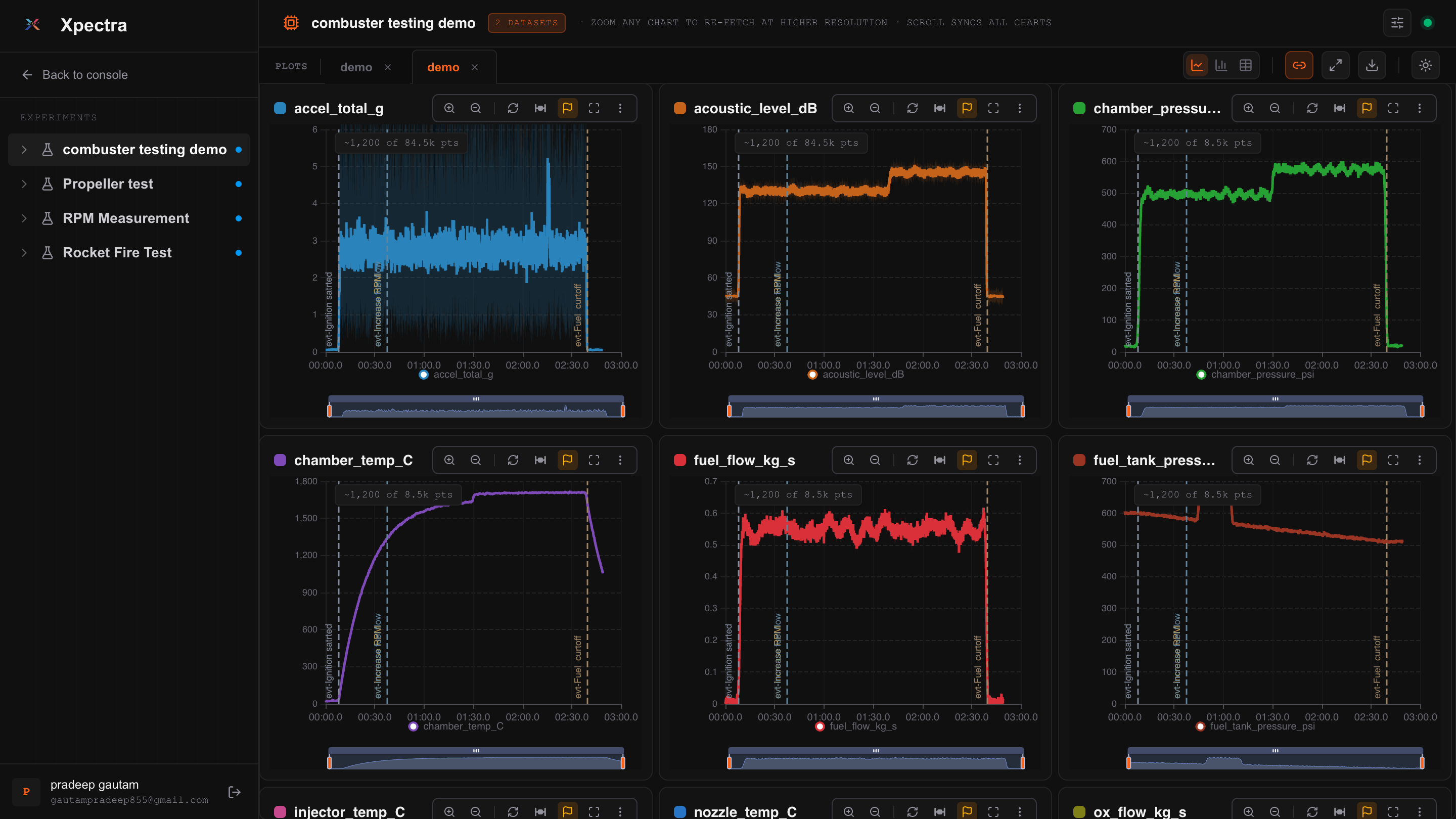The width and height of the screenshot is (1456, 819).
Task: Switch to bar chart view mode
Action: click(1221, 66)
